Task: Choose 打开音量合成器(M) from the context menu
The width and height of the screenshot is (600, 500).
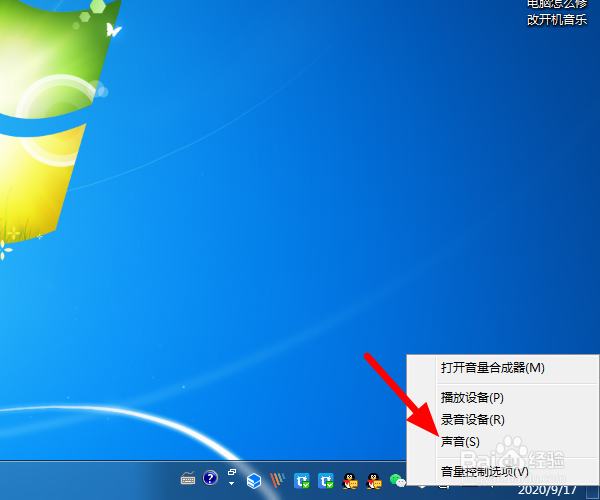Action: pos(517,368)
